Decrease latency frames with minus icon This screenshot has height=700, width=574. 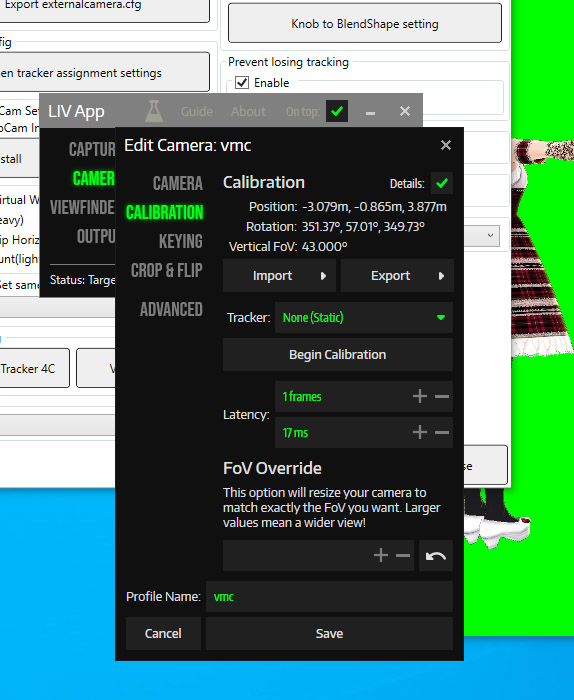442,396
